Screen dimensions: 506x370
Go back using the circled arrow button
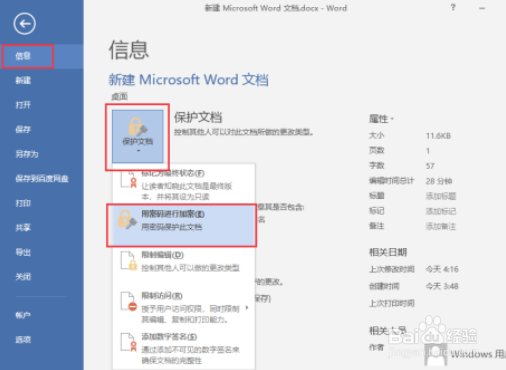tap(24, 24)
